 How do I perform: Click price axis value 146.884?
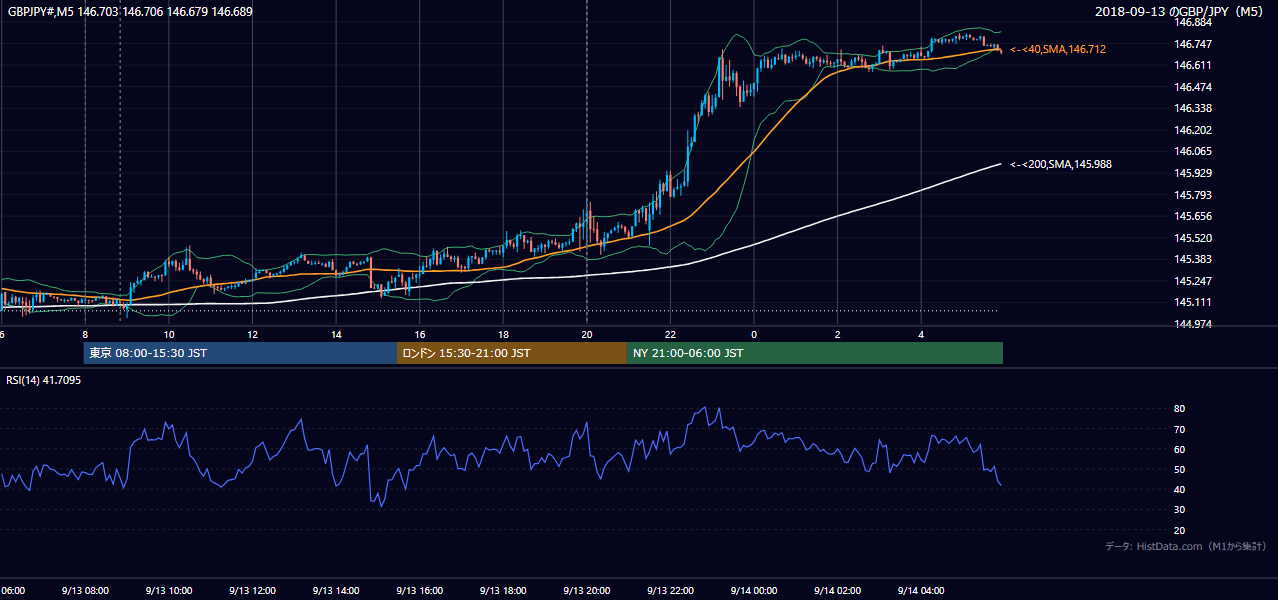tap(1193, 22)
